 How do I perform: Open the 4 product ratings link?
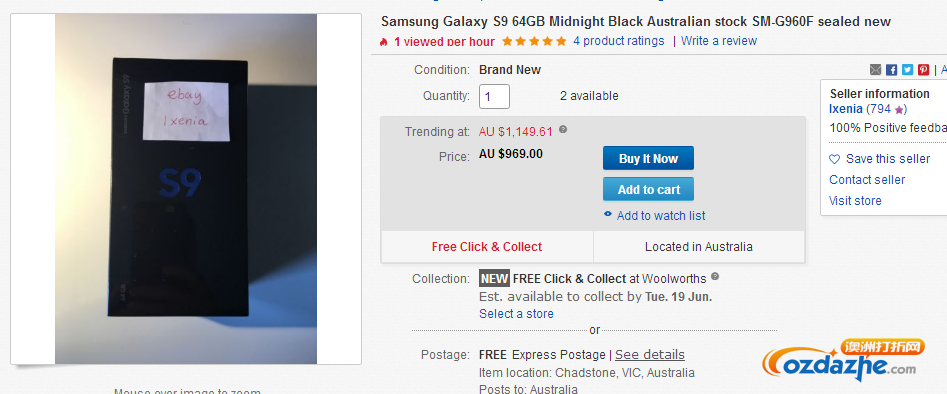[x=618, y=41]
